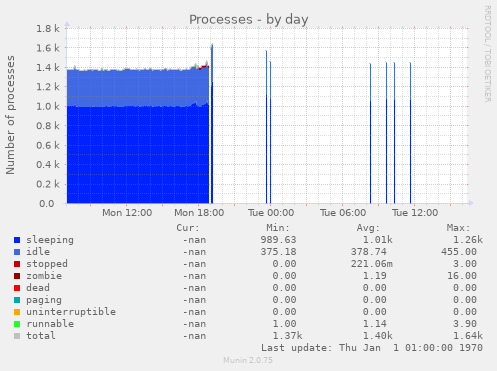497x371 pixels.
Task: Click total minimum value 1.37k
Action: pyautogui.click(x=287, y=336)
